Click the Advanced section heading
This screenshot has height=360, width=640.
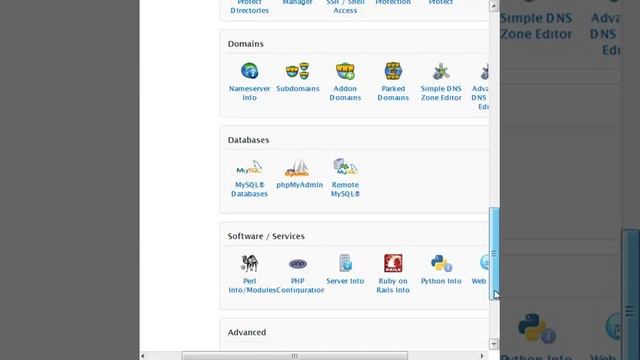(247, 333)
